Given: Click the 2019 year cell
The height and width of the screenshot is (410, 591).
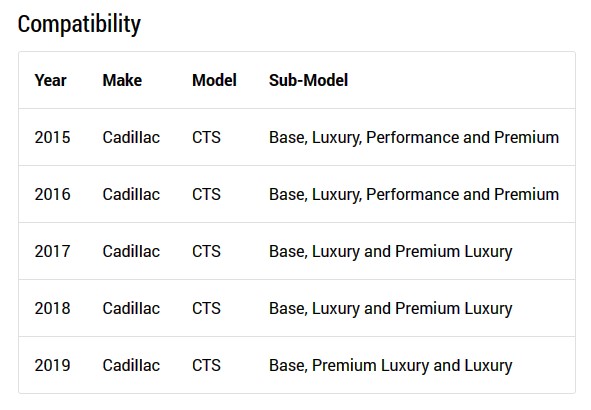Looking at the screenshot, I should pos(52,365).
